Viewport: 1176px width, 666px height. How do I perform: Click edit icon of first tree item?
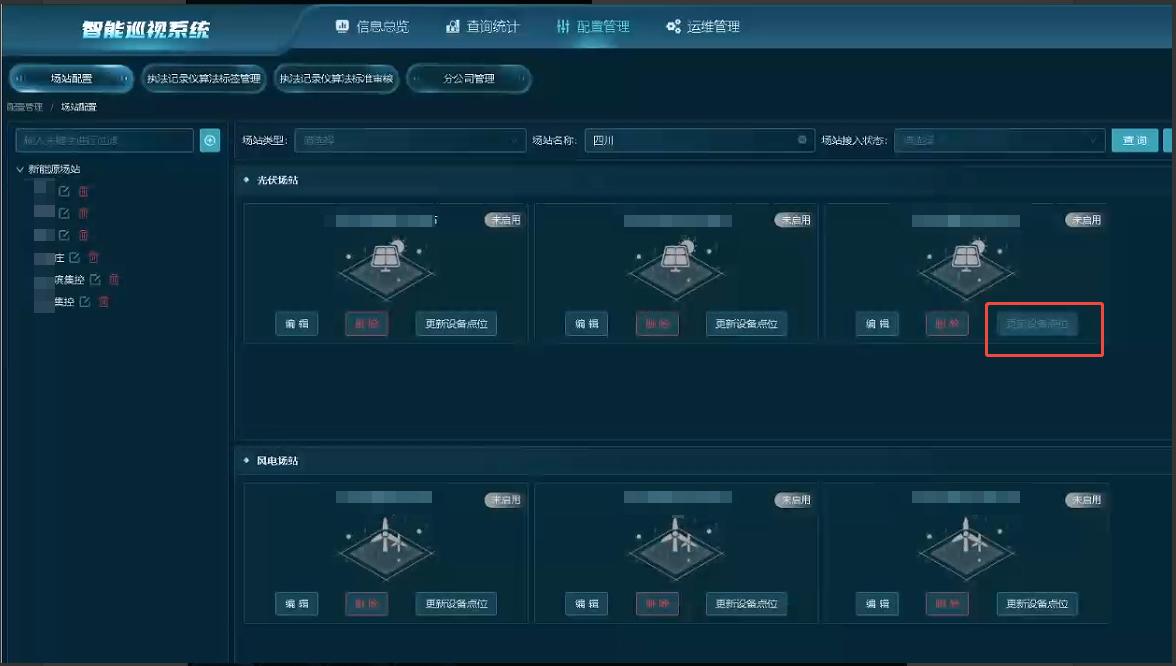pyautogui.click(x=65, y=191)
